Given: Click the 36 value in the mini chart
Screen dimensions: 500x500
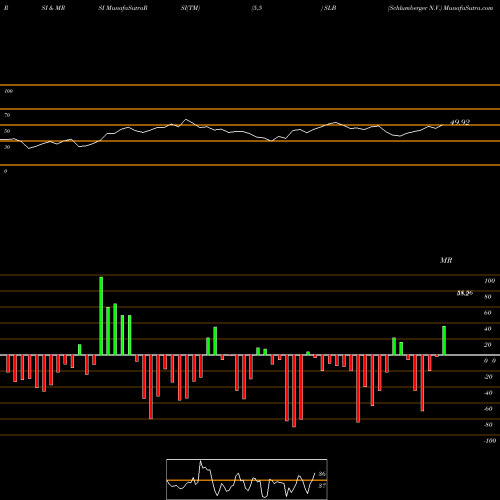Looking at the screenshot, I should point(322,474).
